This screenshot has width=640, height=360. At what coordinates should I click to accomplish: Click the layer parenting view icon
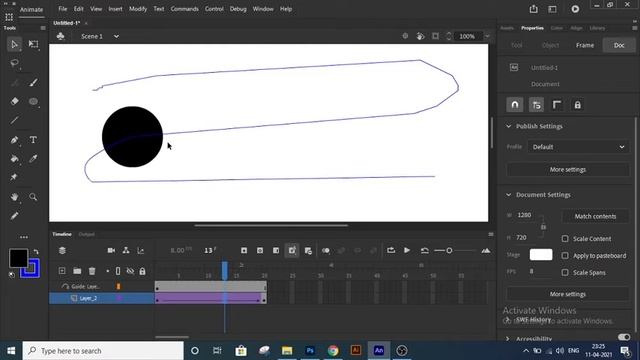click(x=126, y=251)
